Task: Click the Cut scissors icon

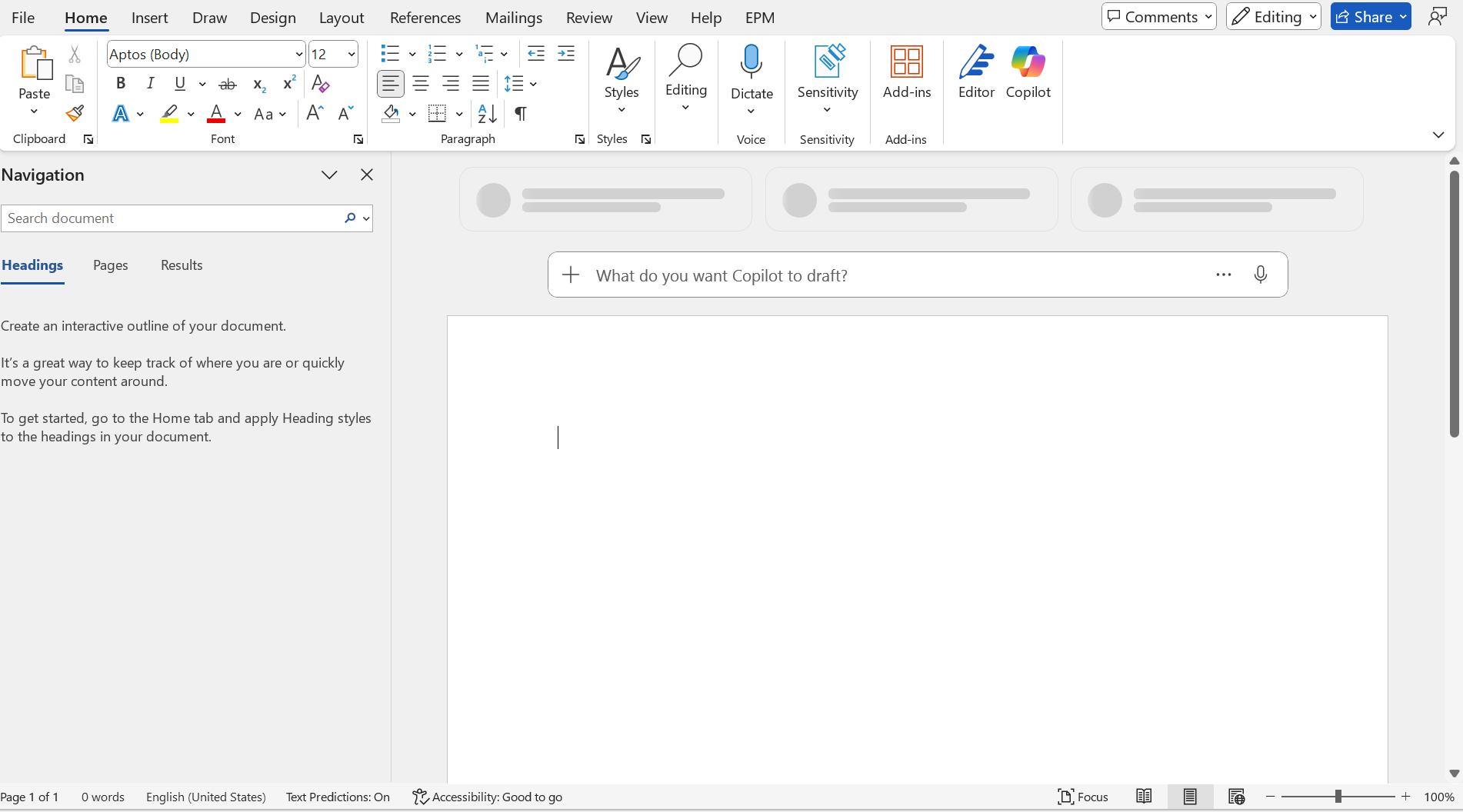Action: [75, 54]
